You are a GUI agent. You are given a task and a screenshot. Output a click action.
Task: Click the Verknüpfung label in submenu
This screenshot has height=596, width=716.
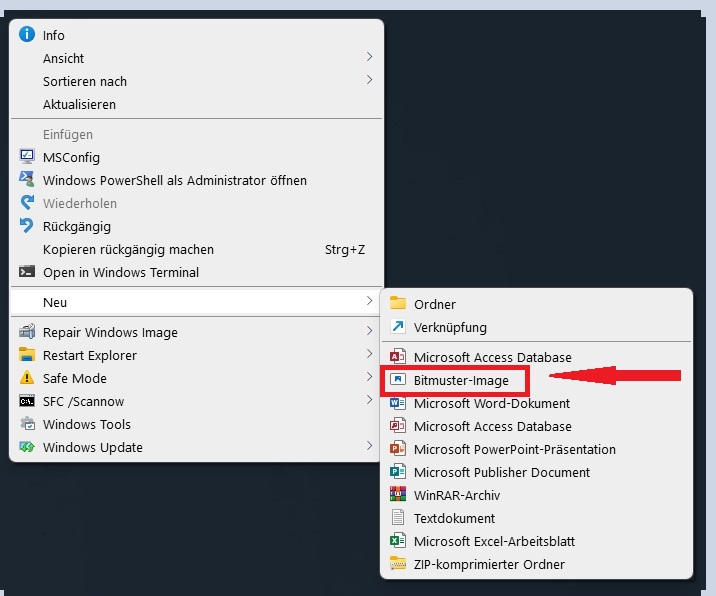click(450, 327)
